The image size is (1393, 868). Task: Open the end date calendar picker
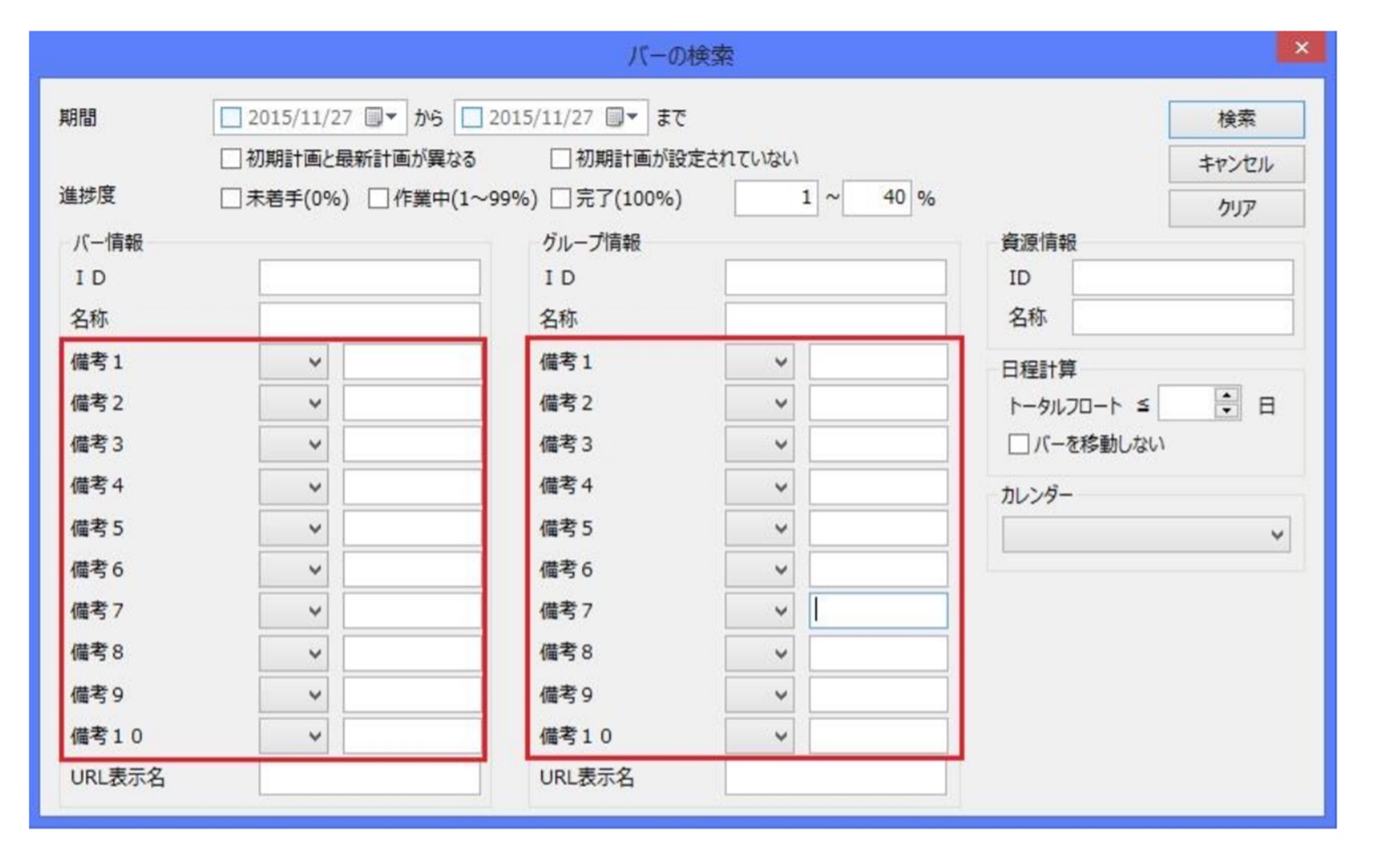point(623,118)
